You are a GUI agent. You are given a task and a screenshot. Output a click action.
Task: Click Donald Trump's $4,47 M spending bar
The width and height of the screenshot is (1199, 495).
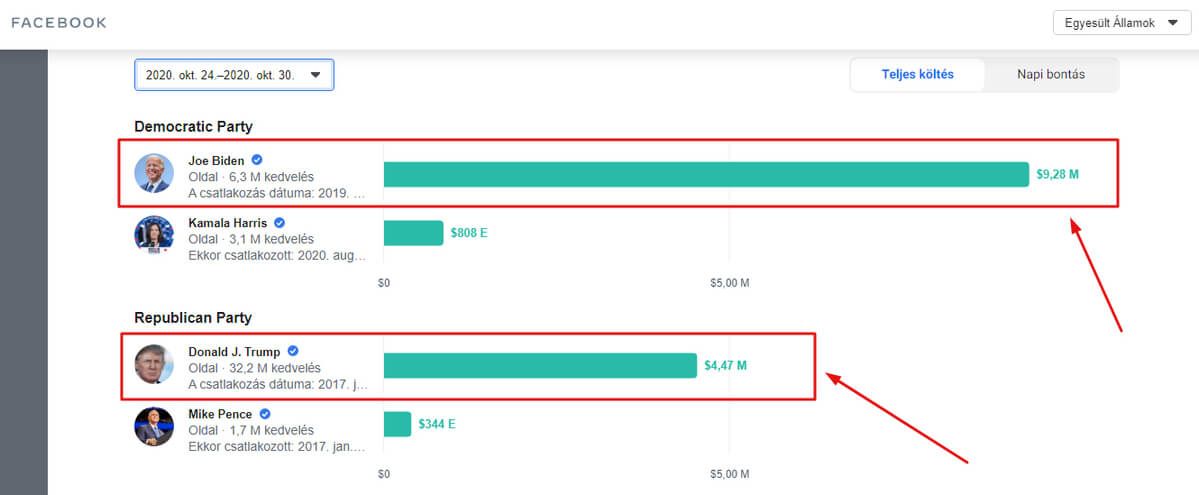coord(540,365)
